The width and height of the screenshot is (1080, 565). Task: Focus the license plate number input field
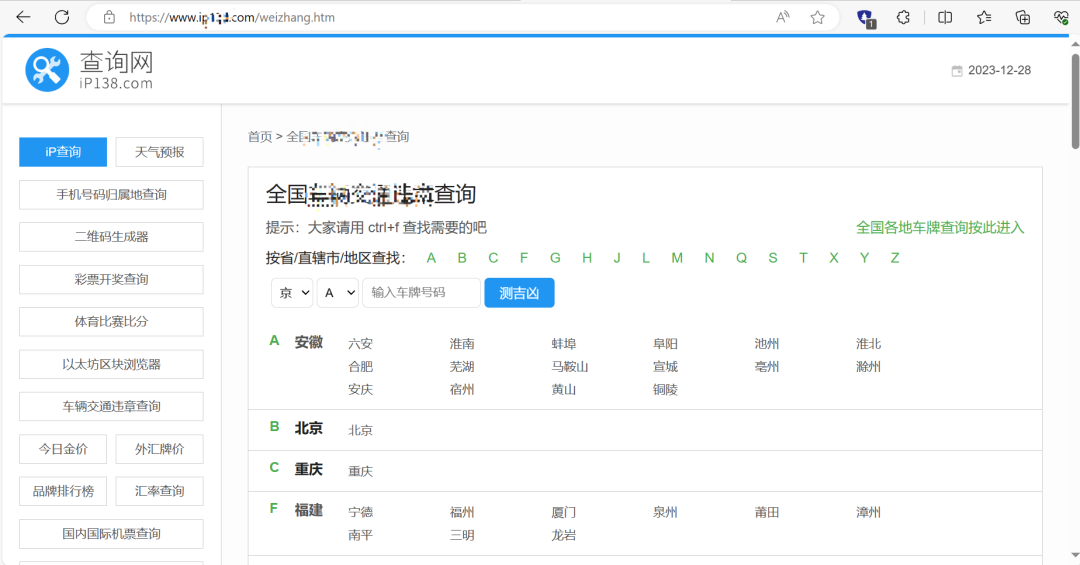422,293
